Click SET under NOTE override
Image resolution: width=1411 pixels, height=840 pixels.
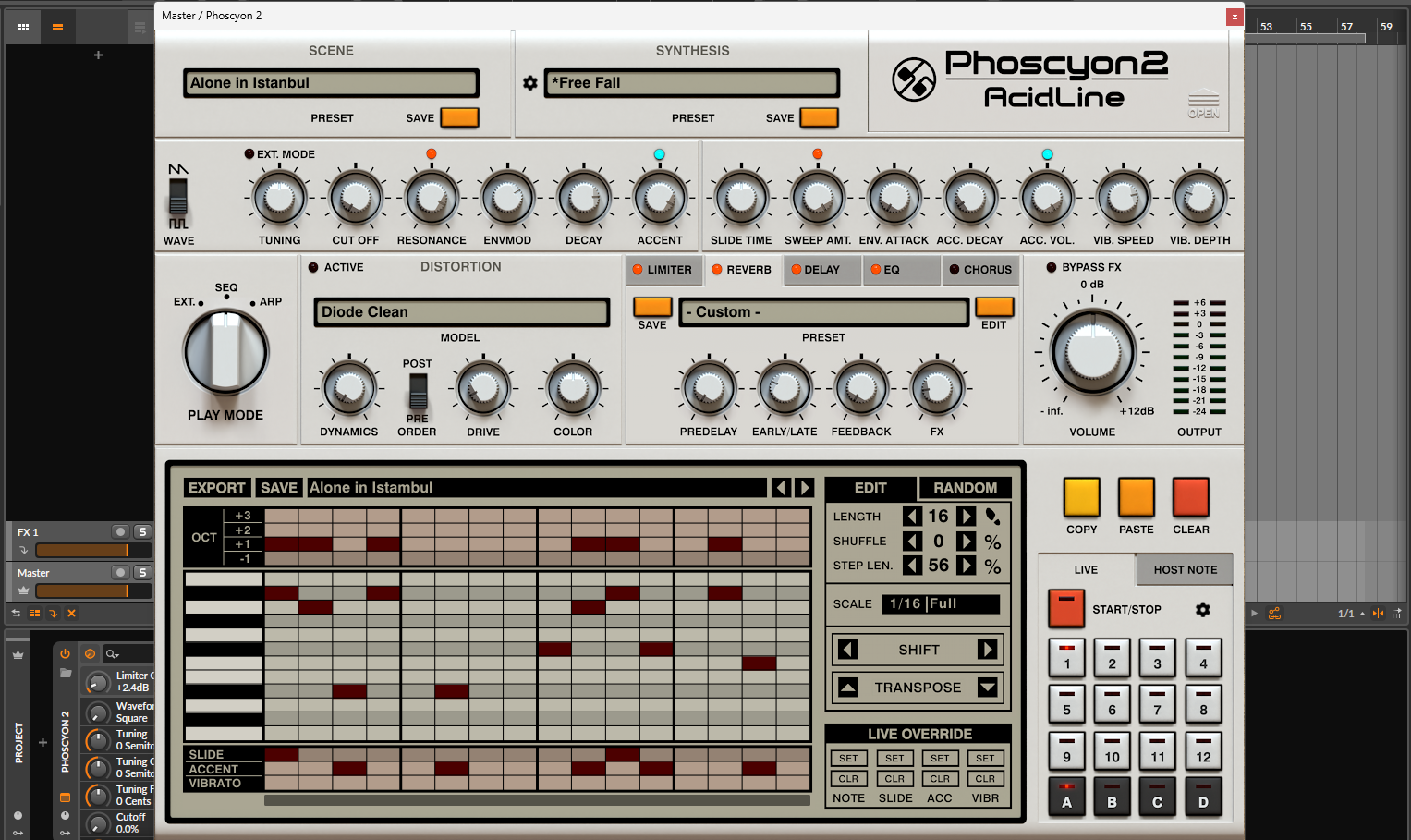click(848, 758)
